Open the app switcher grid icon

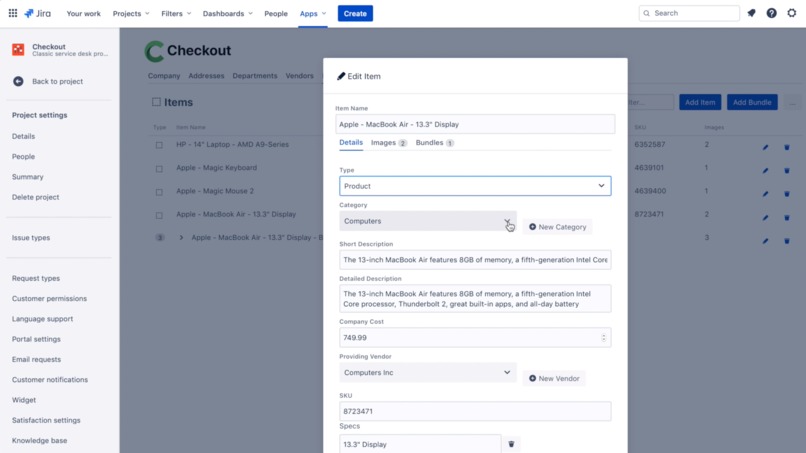(13, 13)
